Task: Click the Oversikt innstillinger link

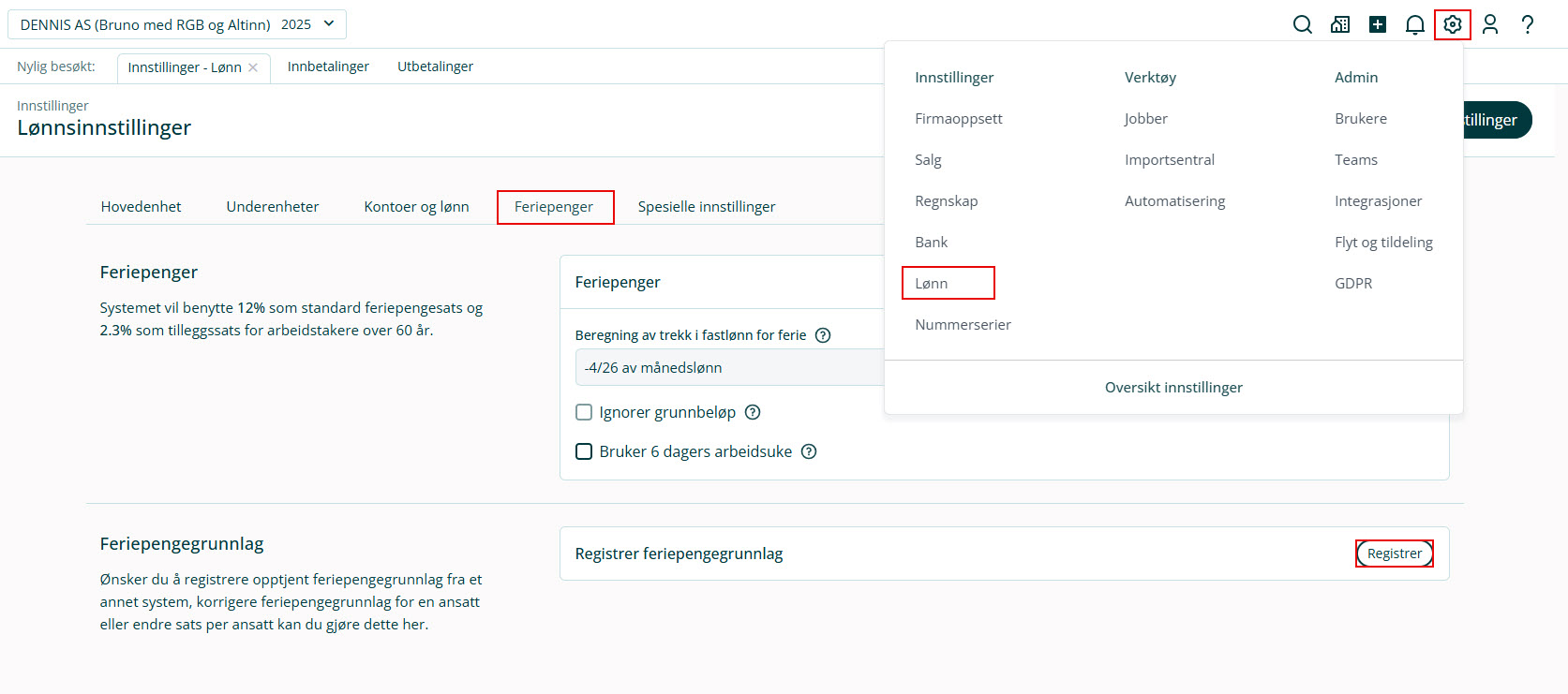Action: pyautogui.click(x=1173, y=388)
